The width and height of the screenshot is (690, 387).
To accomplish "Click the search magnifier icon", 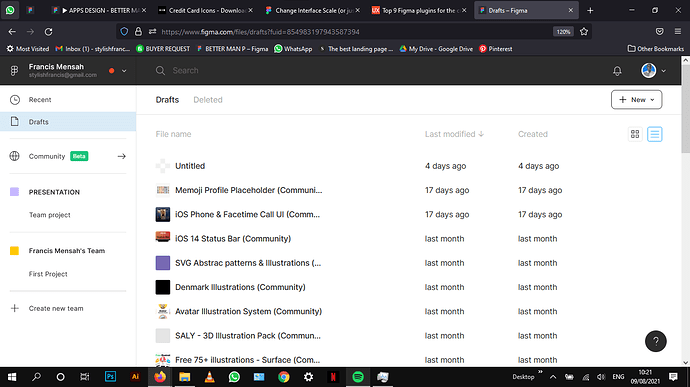I will pyautogui.click(x=160, y=70).
